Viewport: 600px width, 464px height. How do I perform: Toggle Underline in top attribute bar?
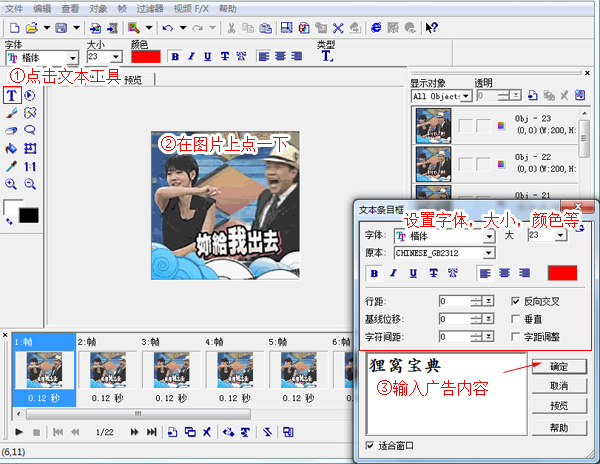coord(207,57)
